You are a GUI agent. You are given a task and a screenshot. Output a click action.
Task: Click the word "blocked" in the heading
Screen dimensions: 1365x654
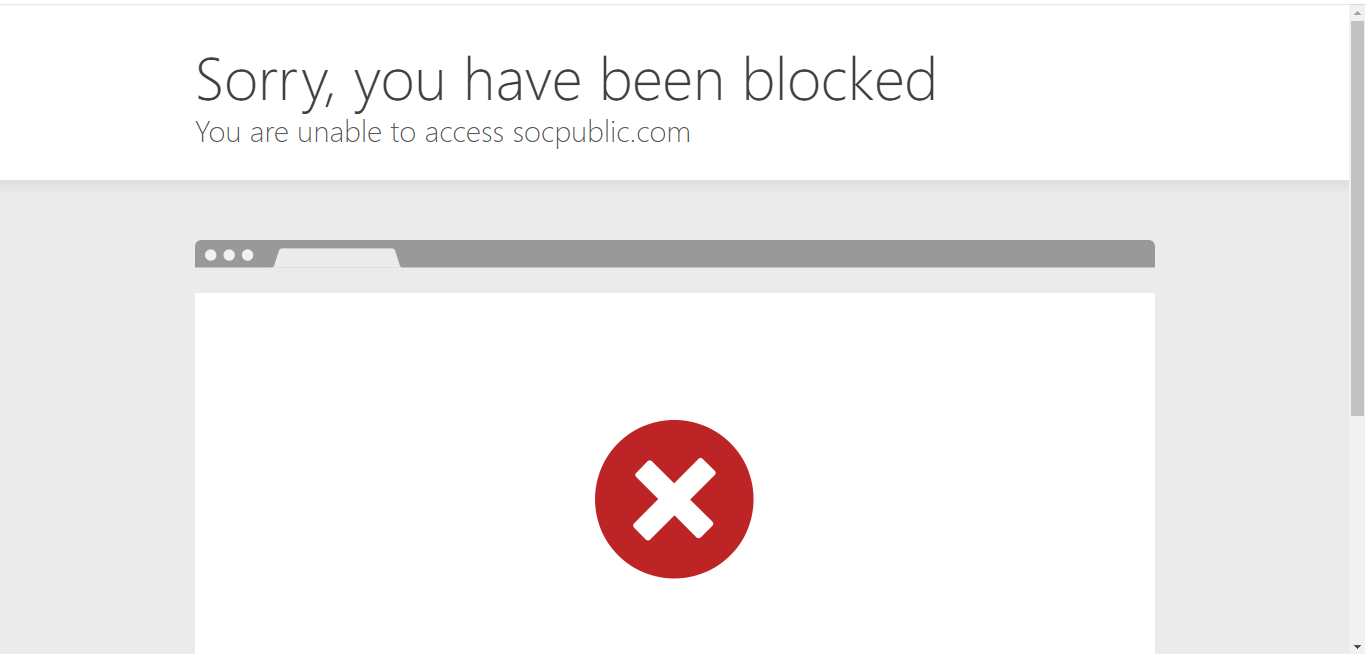(839, 79)
